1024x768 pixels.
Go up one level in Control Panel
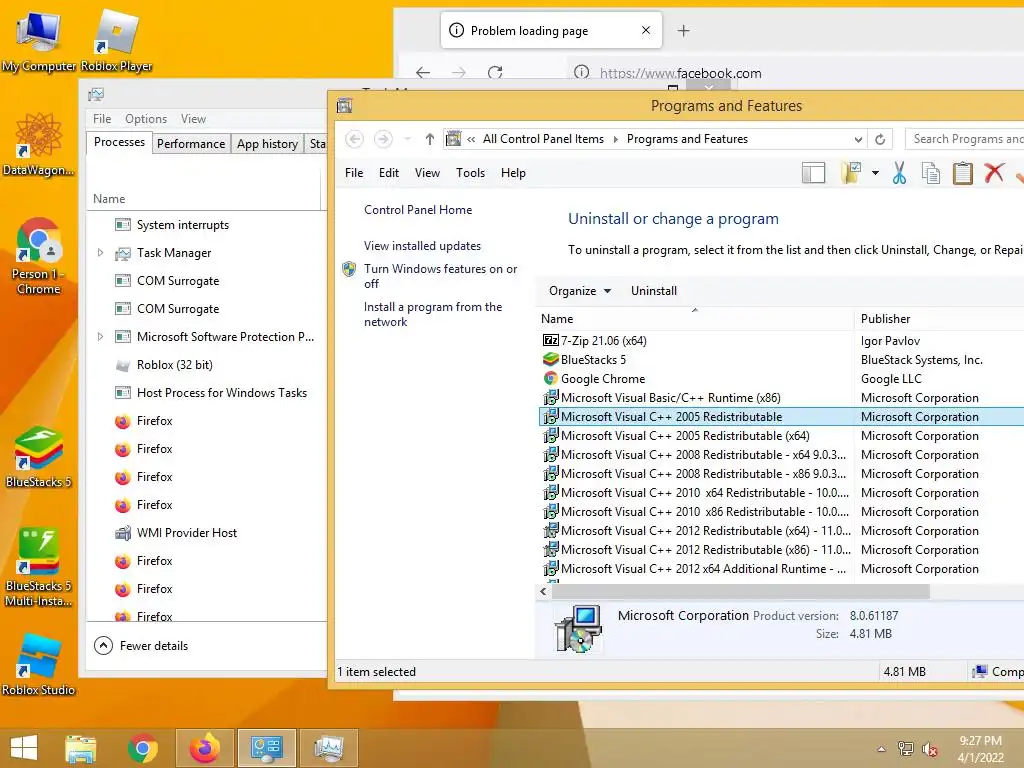pos(429,139)
